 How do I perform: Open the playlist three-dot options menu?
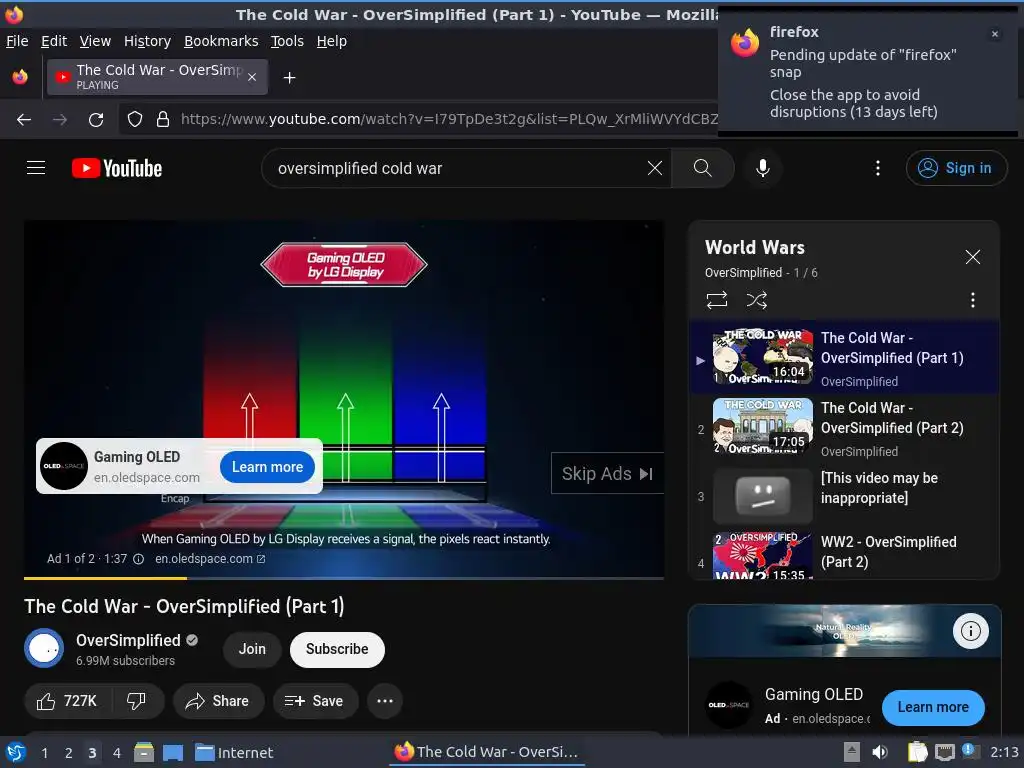tap(972, 300)
